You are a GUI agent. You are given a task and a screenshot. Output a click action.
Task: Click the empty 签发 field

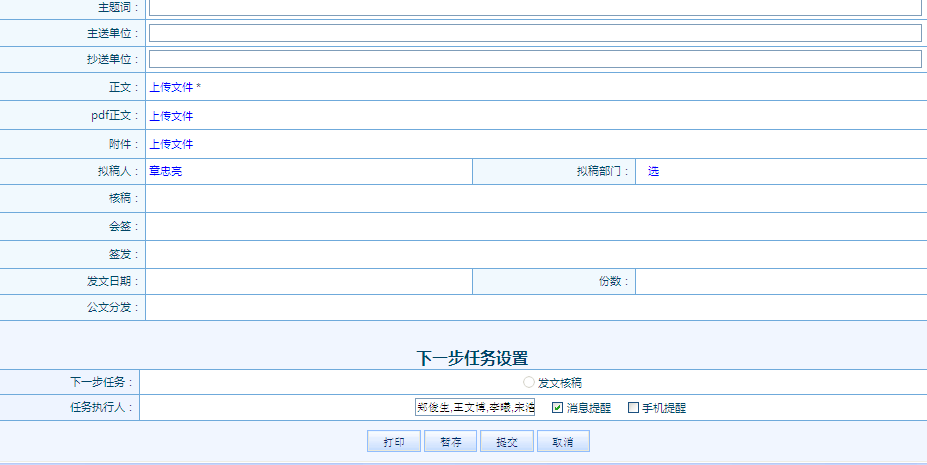click(535, 254)
